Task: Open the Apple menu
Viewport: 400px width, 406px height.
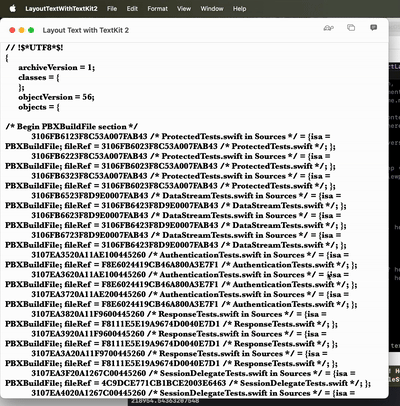Action: tap(13, 9)
